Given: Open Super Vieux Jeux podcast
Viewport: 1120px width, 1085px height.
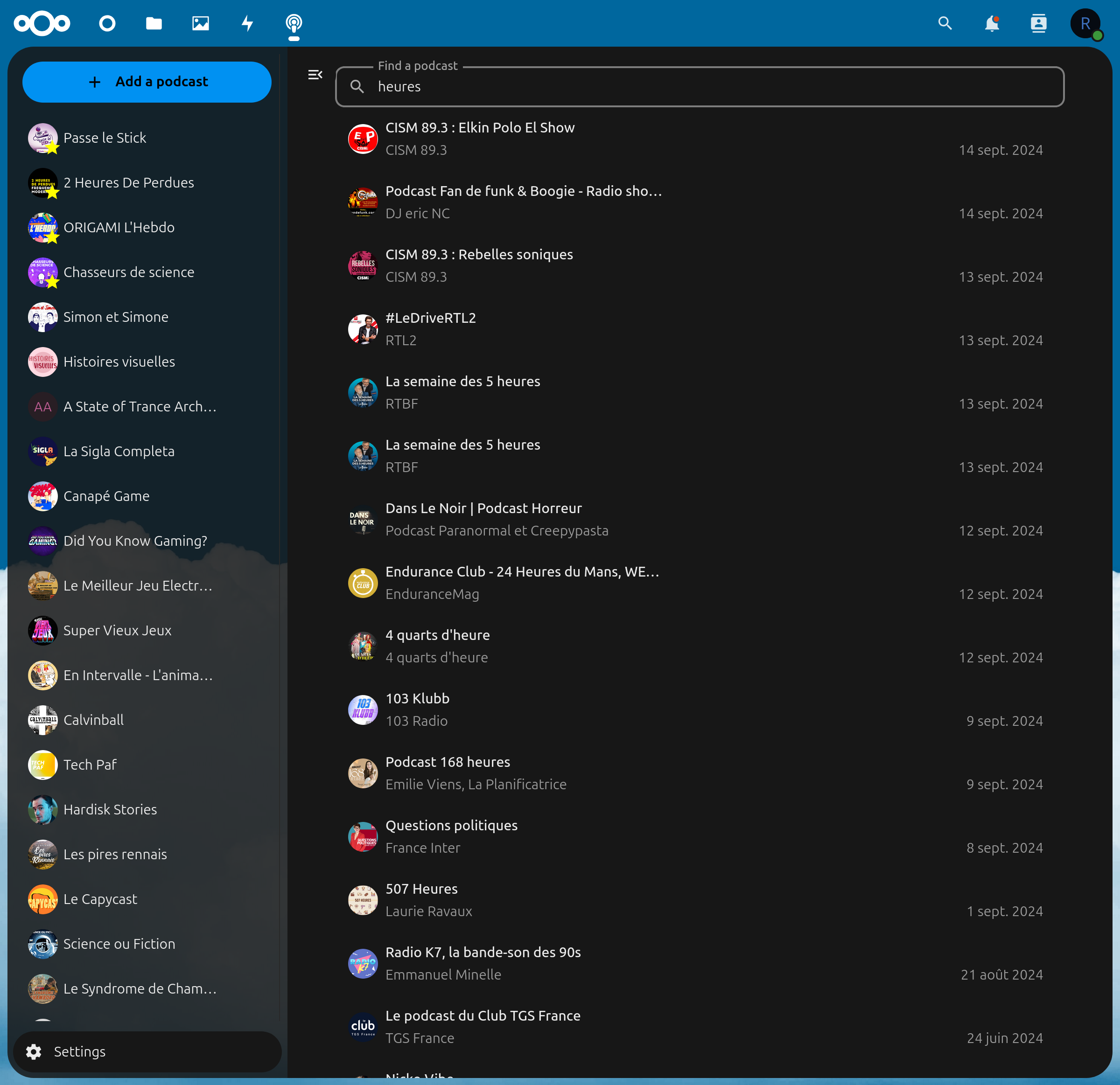Looking at the screenshot, I should [147, 631].
